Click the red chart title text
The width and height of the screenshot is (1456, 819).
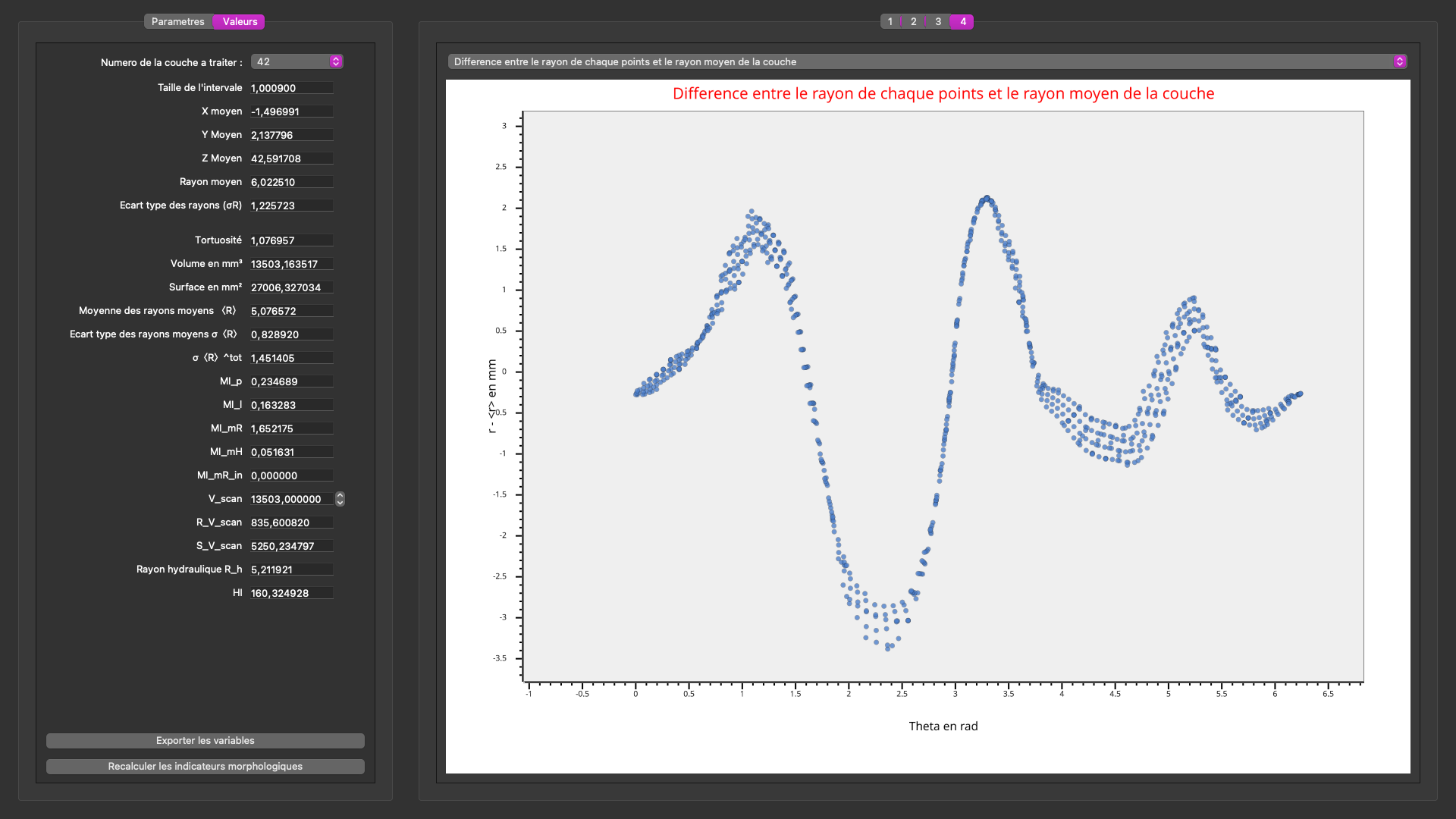click(x=943, y=93)
